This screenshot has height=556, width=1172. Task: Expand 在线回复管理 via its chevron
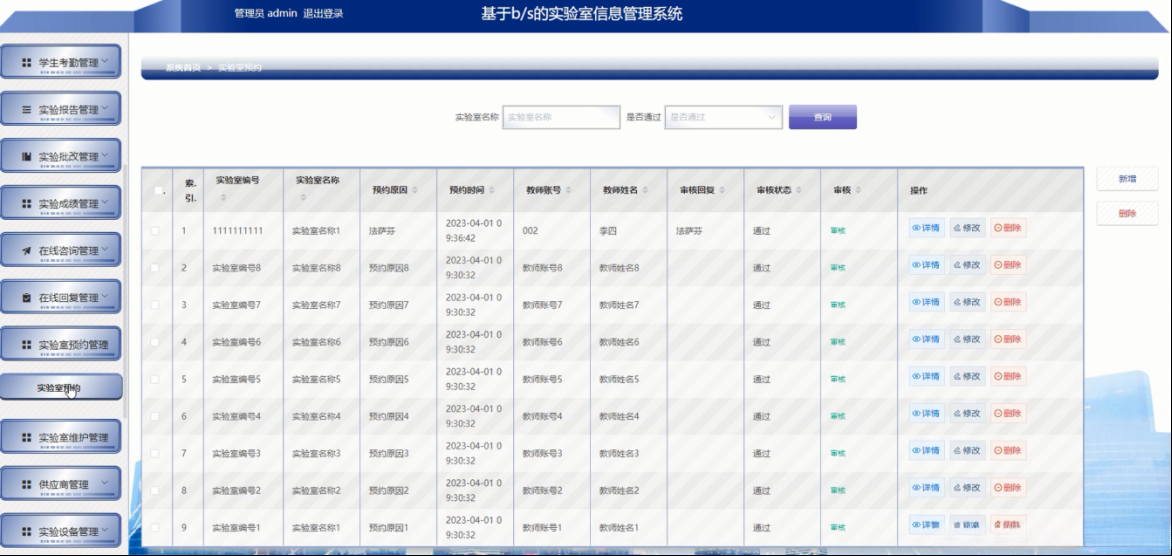coord(105,297)
